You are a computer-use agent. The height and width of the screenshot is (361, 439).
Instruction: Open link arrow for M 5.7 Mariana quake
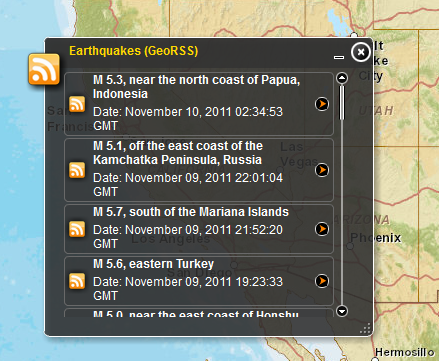tap(322, 229)
